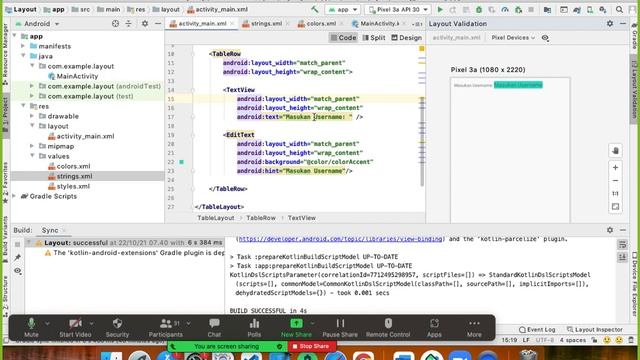
Task: Zoom in the layout preview
Action: click(616, 167)
